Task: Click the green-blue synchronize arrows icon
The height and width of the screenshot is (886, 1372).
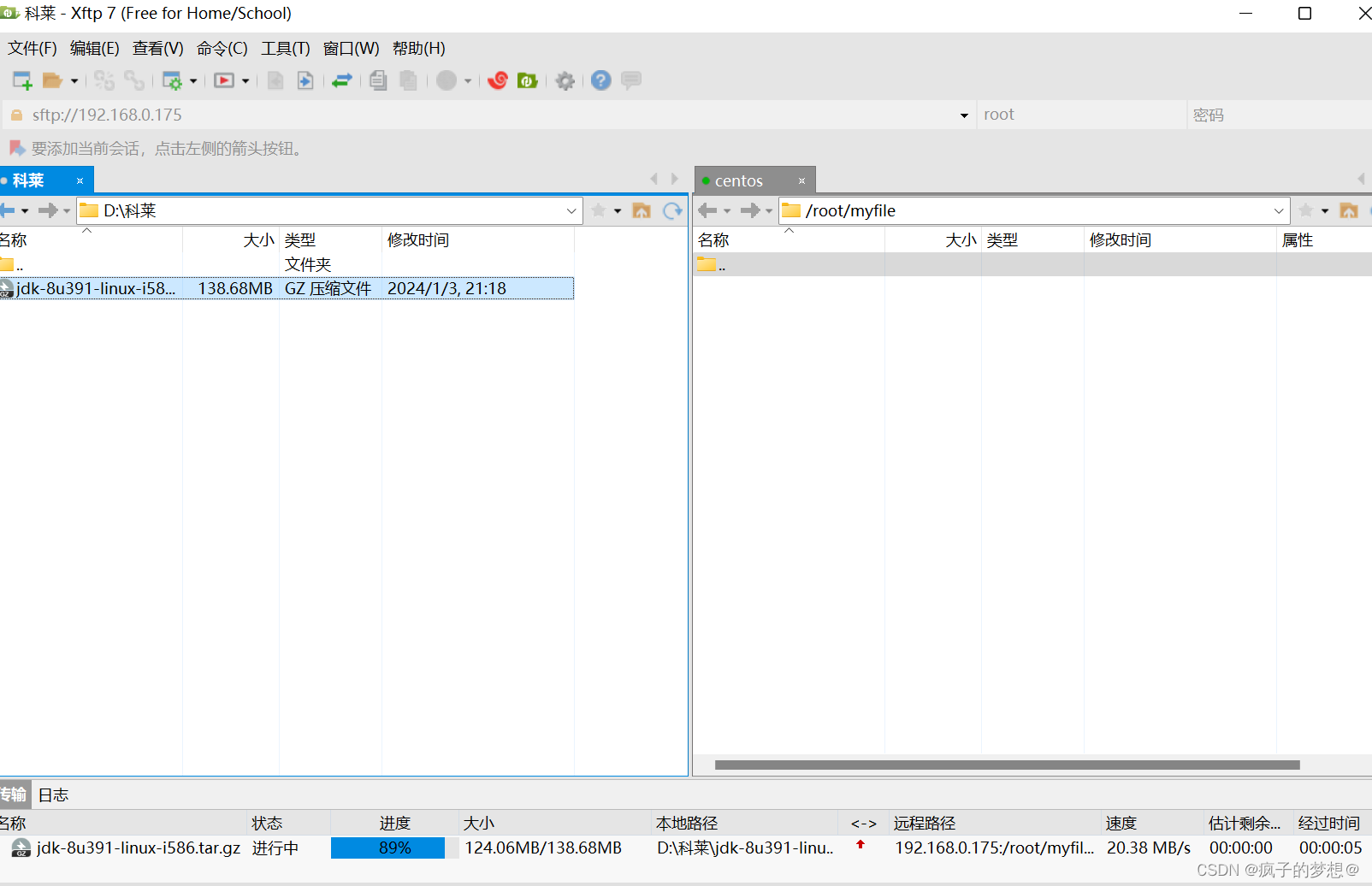Action: click(x=342, y=80)
